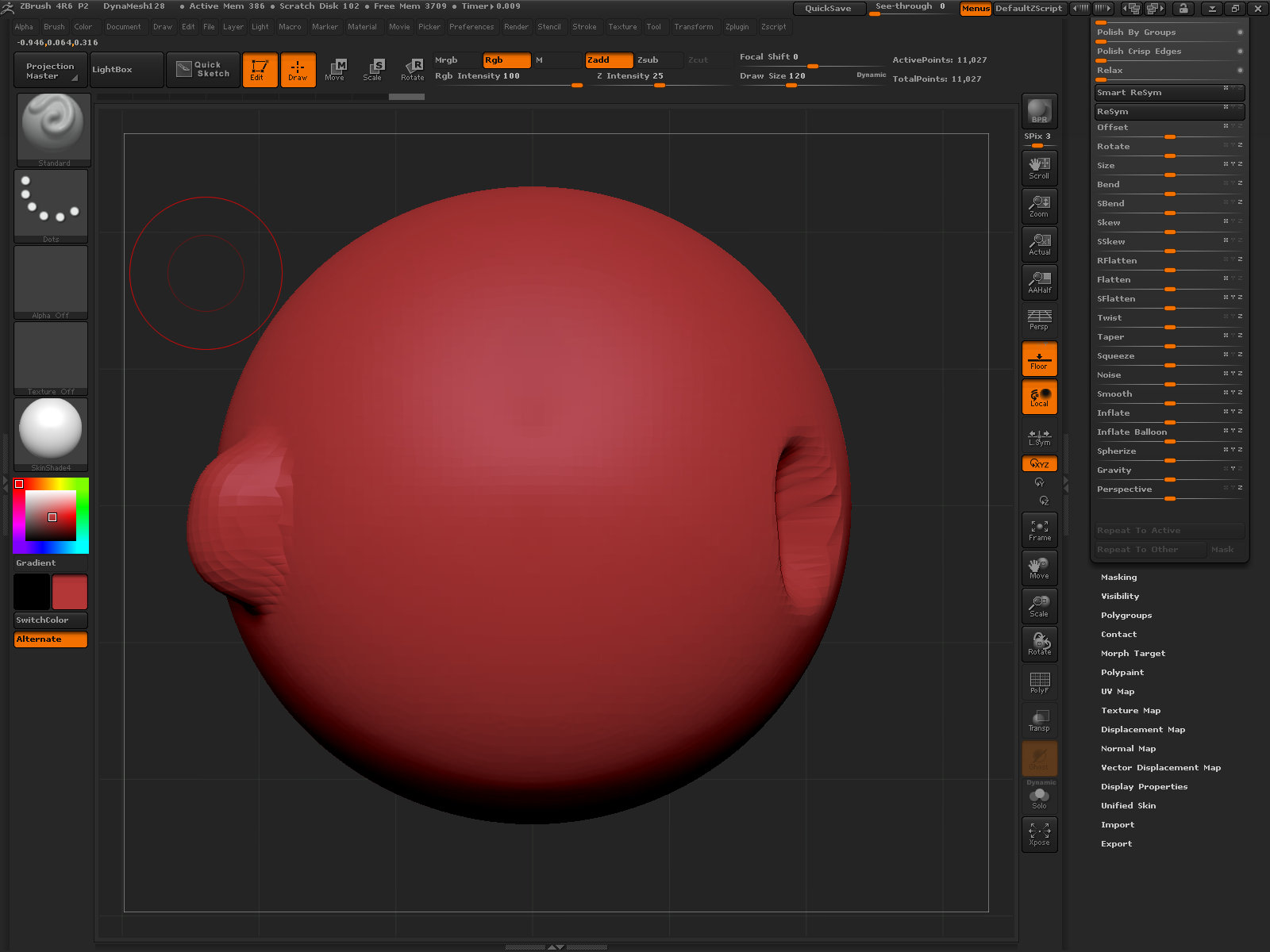
Task: Click the Frame tool icon
Action: pos(1039,528)
